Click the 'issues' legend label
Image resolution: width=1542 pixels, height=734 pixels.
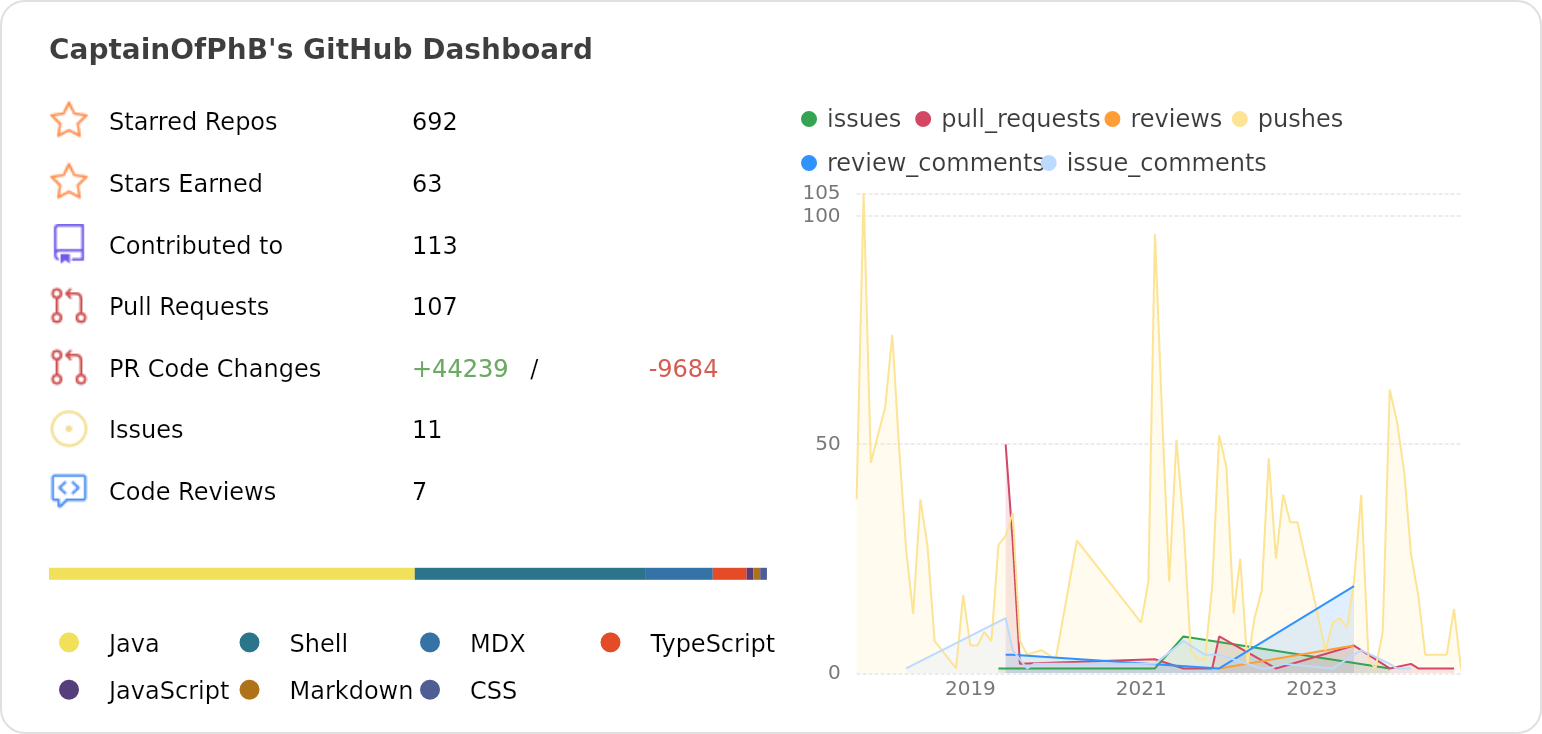864,119
